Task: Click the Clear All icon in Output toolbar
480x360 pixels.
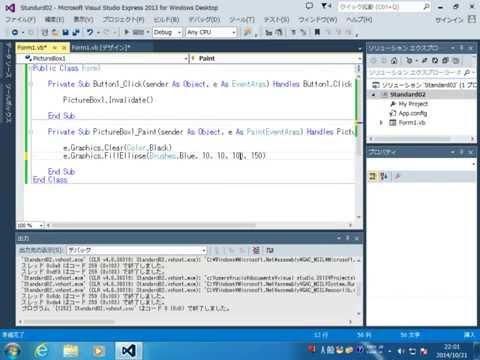Action: coord(256,250)
